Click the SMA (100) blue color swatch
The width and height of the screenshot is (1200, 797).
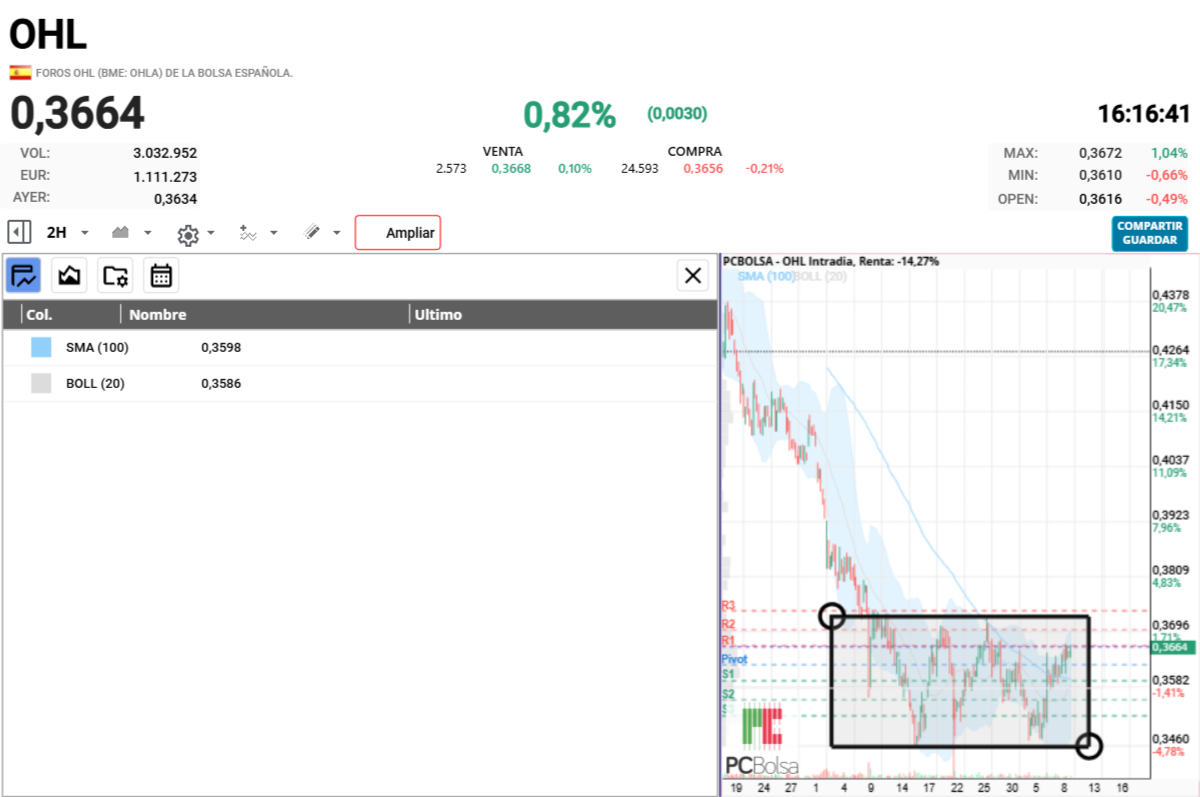41,347
